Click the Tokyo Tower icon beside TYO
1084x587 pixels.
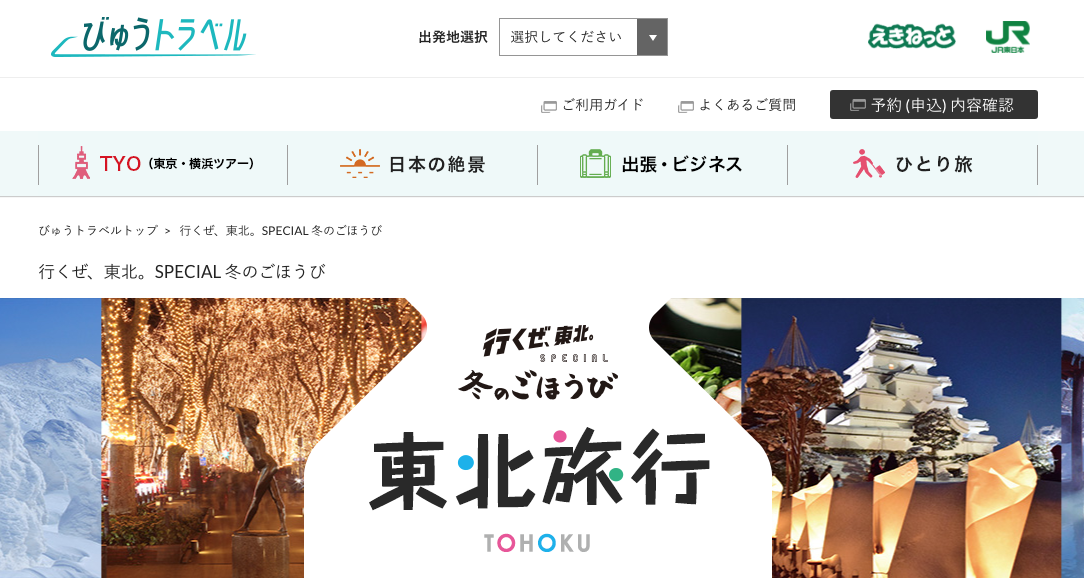pyautogui.click(x=81, y=163)
